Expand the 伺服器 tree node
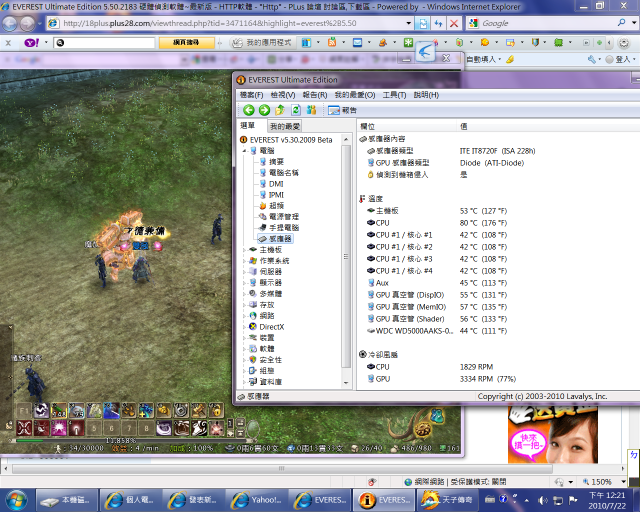 click(x=244, y=272)
